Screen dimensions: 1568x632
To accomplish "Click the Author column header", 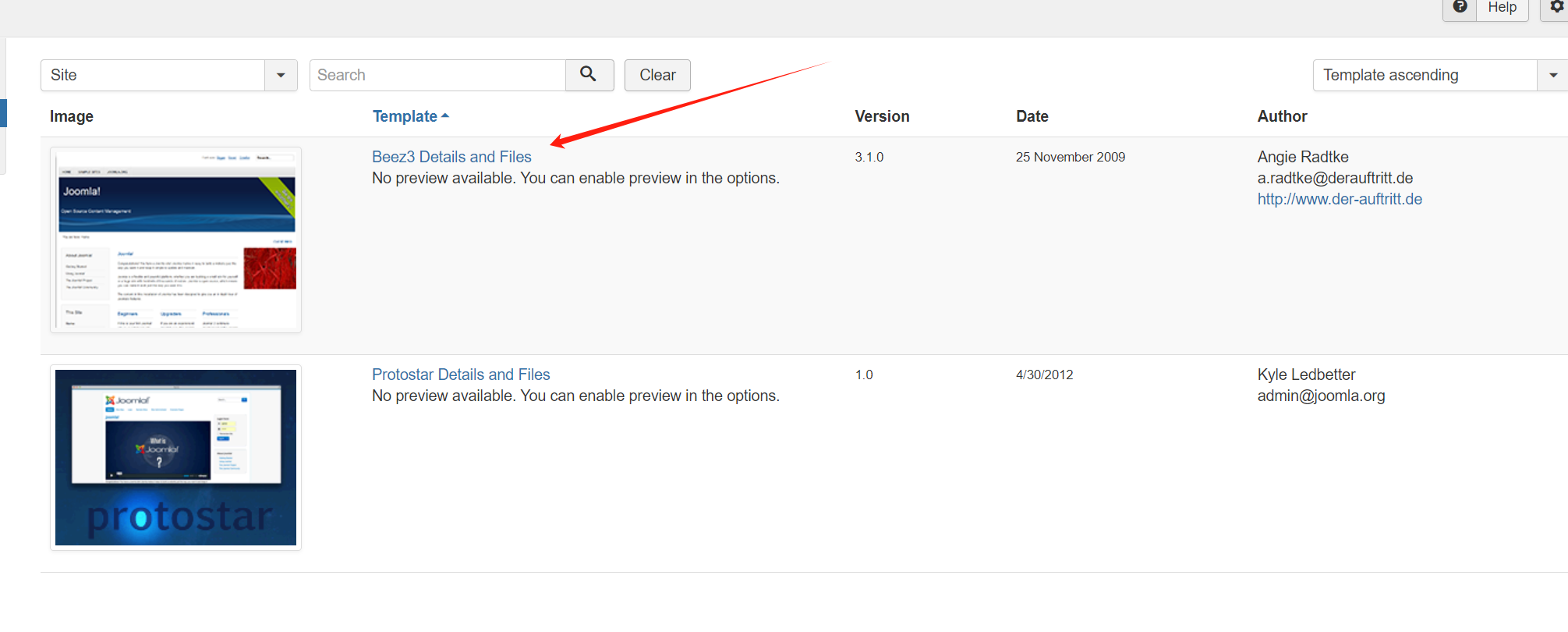I will click(x=1282, y=116).
